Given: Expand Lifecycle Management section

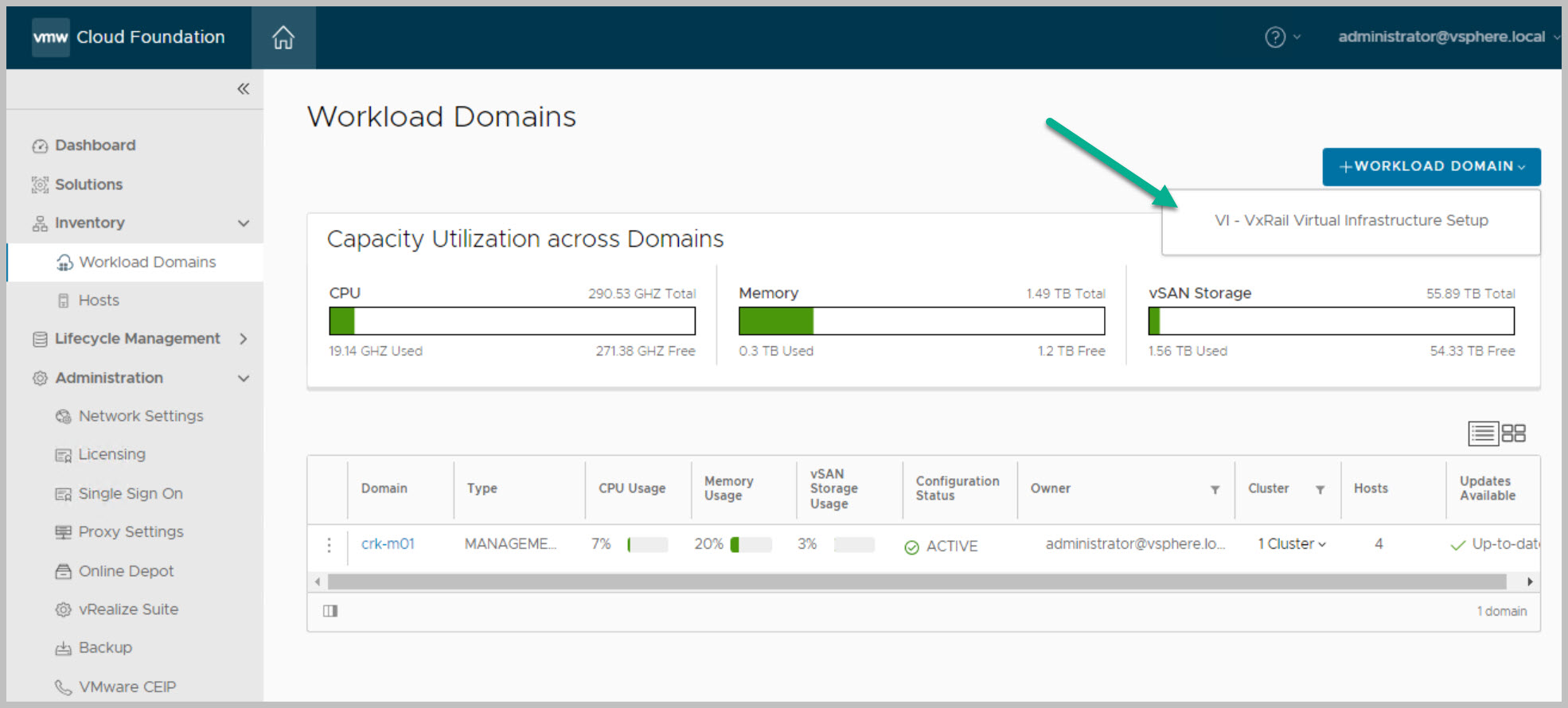Looking at the screenshot, I should click(244, 339).
